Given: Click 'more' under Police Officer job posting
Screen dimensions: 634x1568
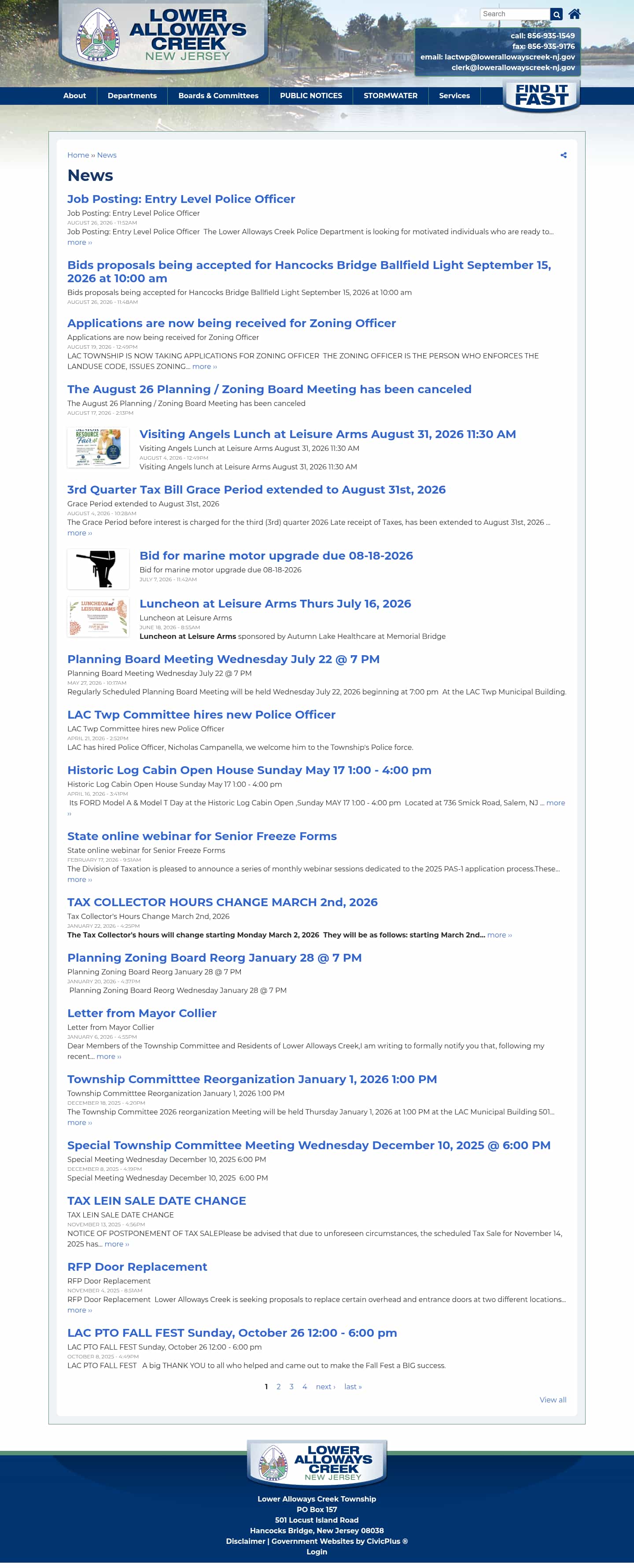Looking at the screenshot, I should (80, 242).
